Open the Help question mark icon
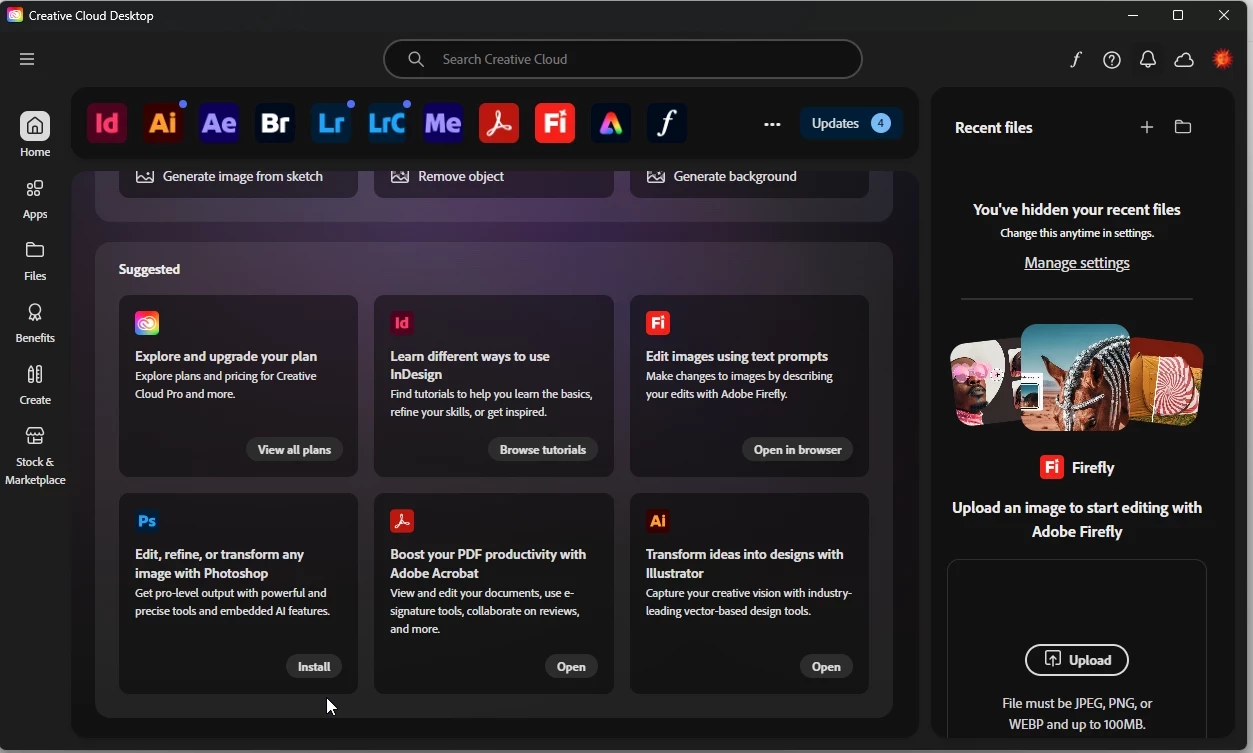1253x753 pixels. click(1112, 60)
